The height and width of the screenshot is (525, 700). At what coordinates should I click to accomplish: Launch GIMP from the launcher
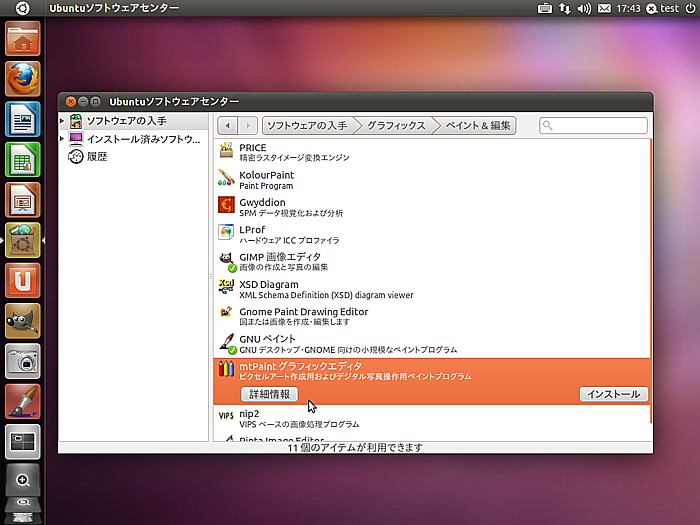click(x=23, y=321)
